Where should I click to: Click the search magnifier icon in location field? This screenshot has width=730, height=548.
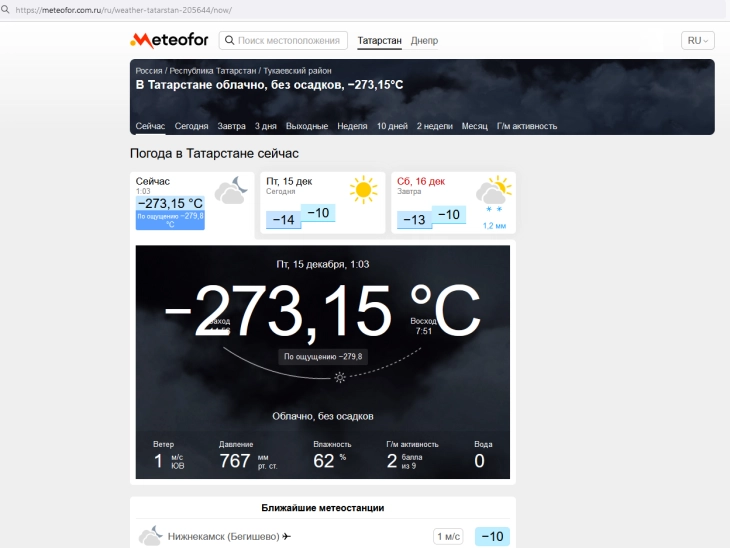230,41
